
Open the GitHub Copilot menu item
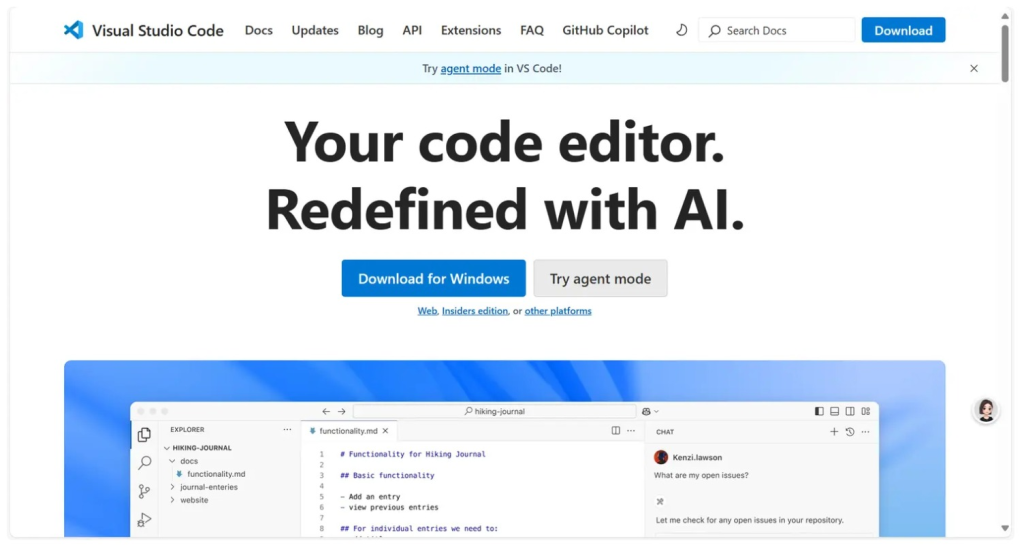point(605,30)
